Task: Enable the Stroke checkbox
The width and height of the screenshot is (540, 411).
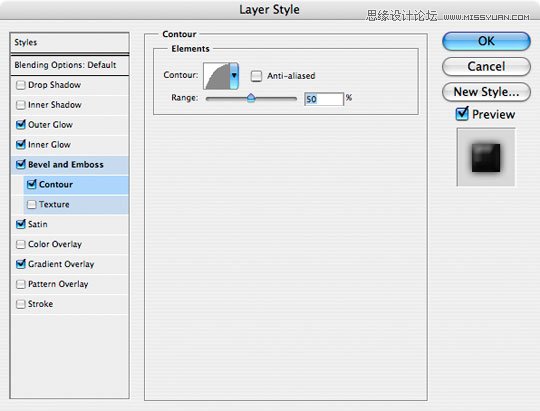Action: click(x=21, y=304)
